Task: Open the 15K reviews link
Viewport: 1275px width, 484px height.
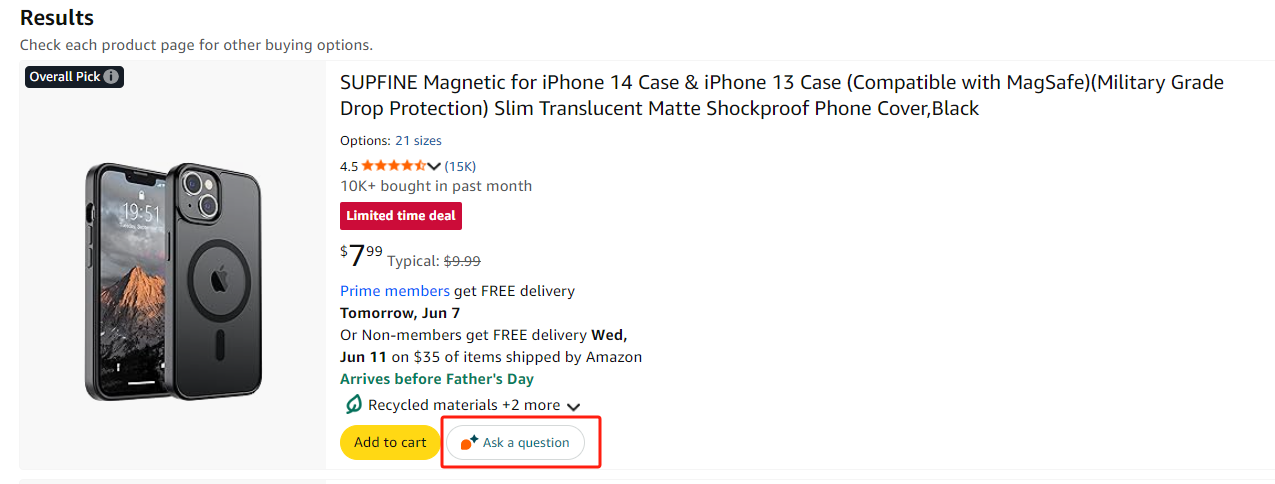Action: point(460,166)
